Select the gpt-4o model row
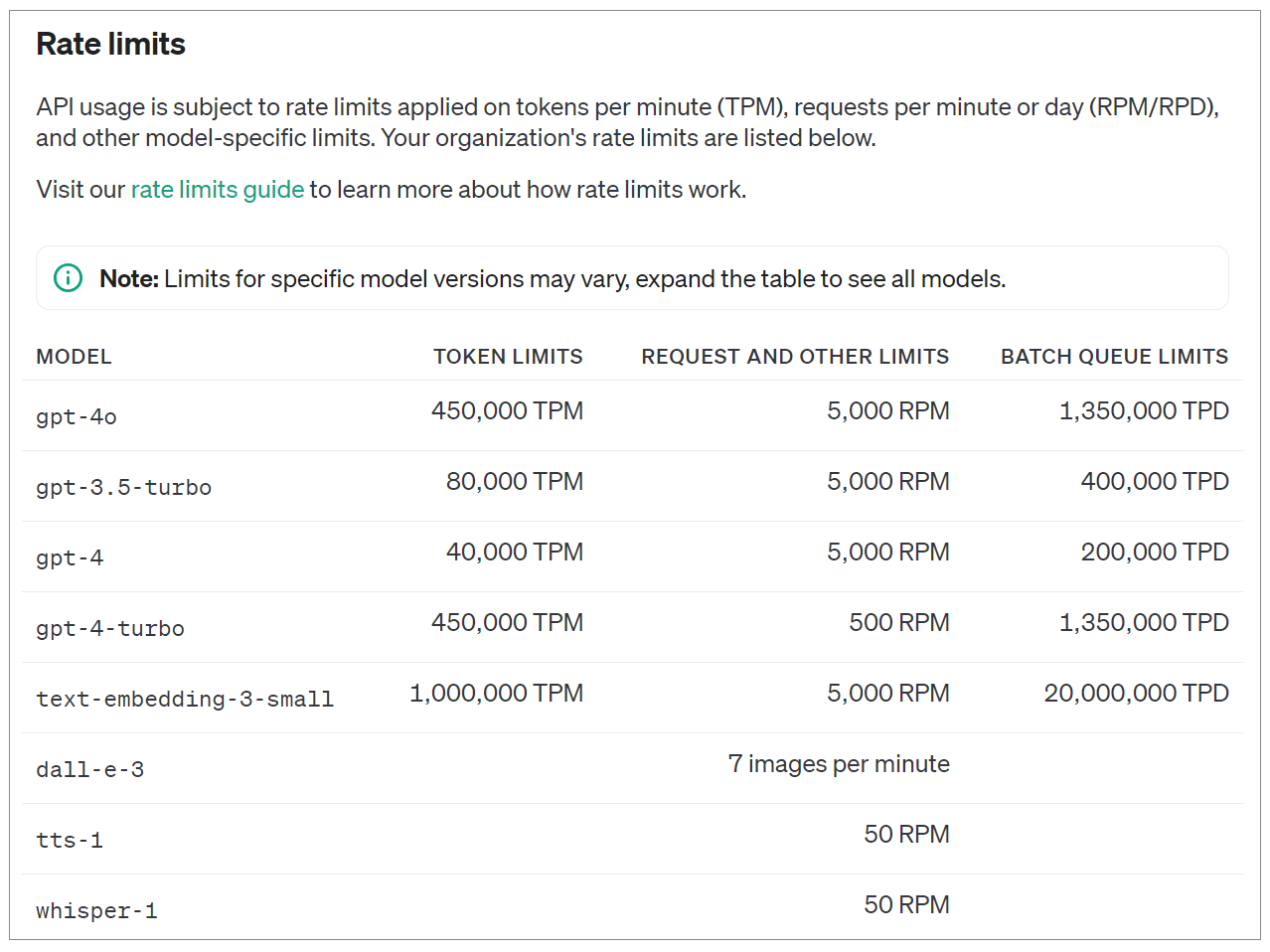This screenshot has width=1270, height=952. [x=77, y=417]
